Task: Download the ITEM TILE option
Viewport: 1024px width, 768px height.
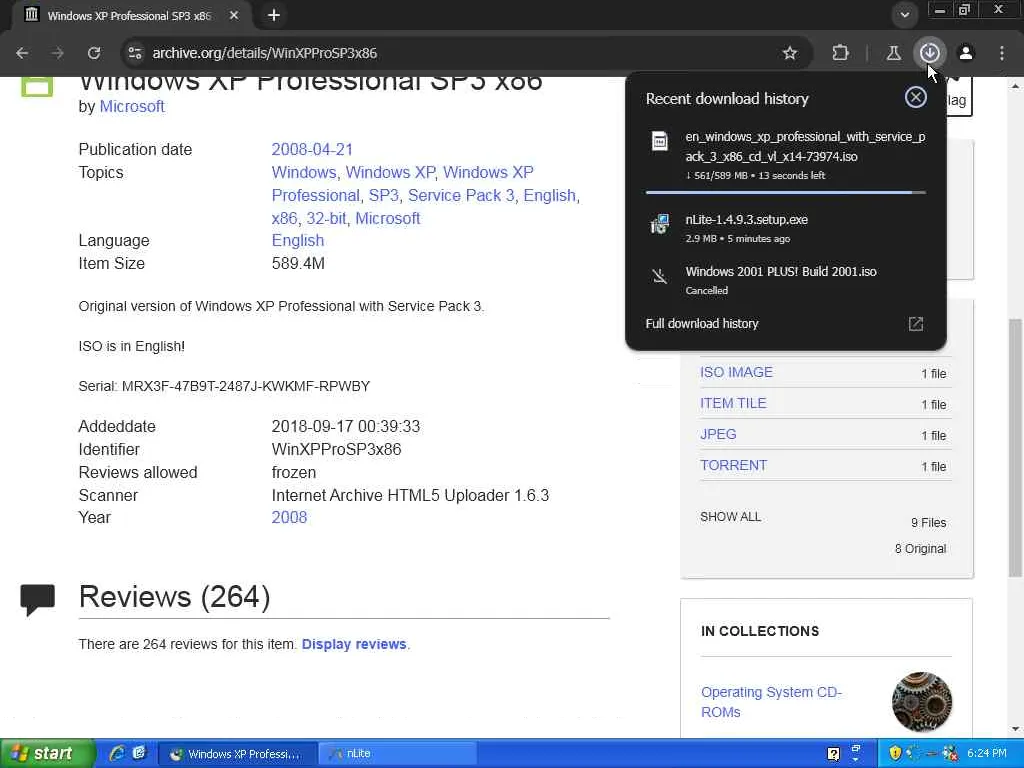Action: point(733,403)
